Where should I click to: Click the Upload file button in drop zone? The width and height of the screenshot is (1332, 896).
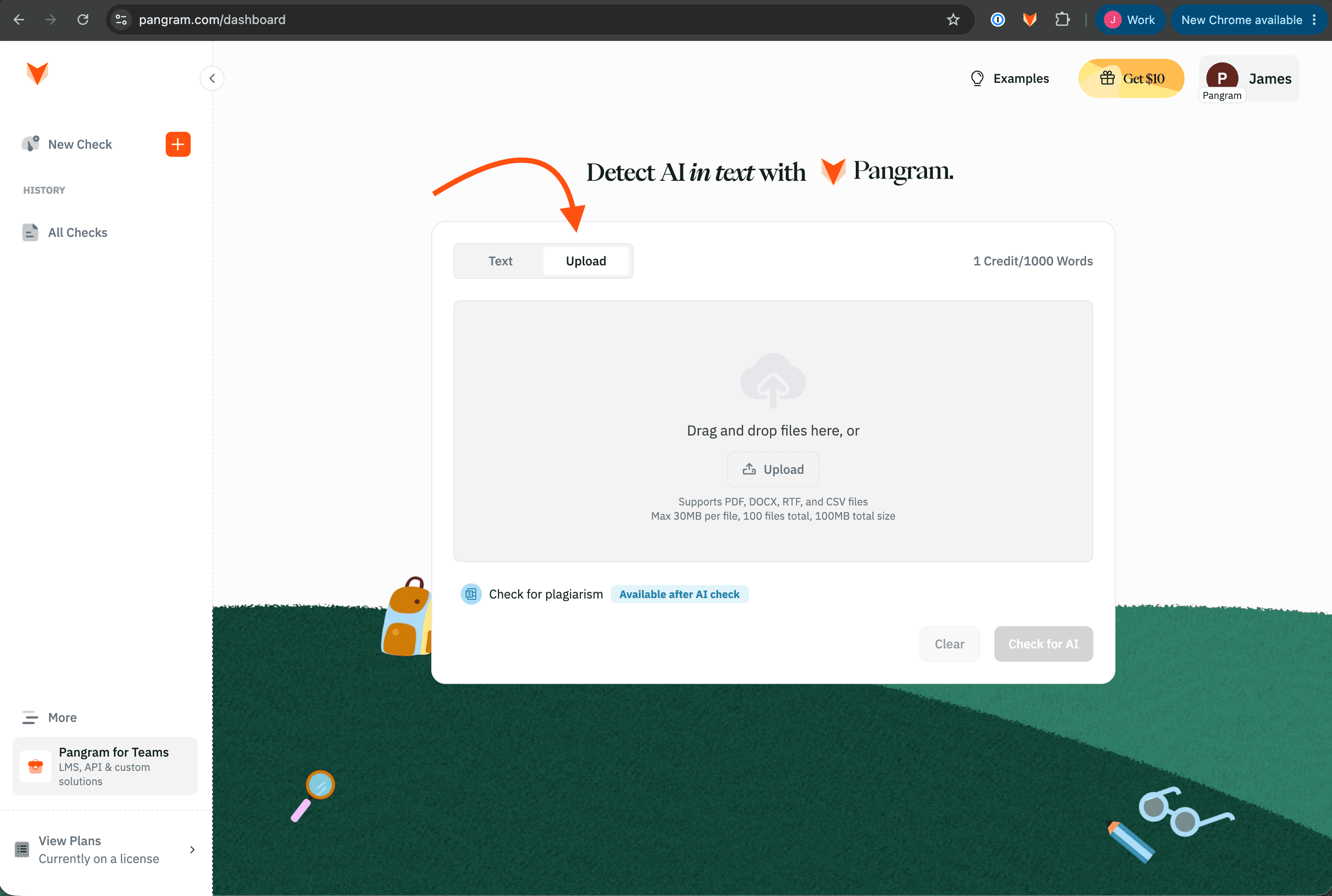click(773, 469)
